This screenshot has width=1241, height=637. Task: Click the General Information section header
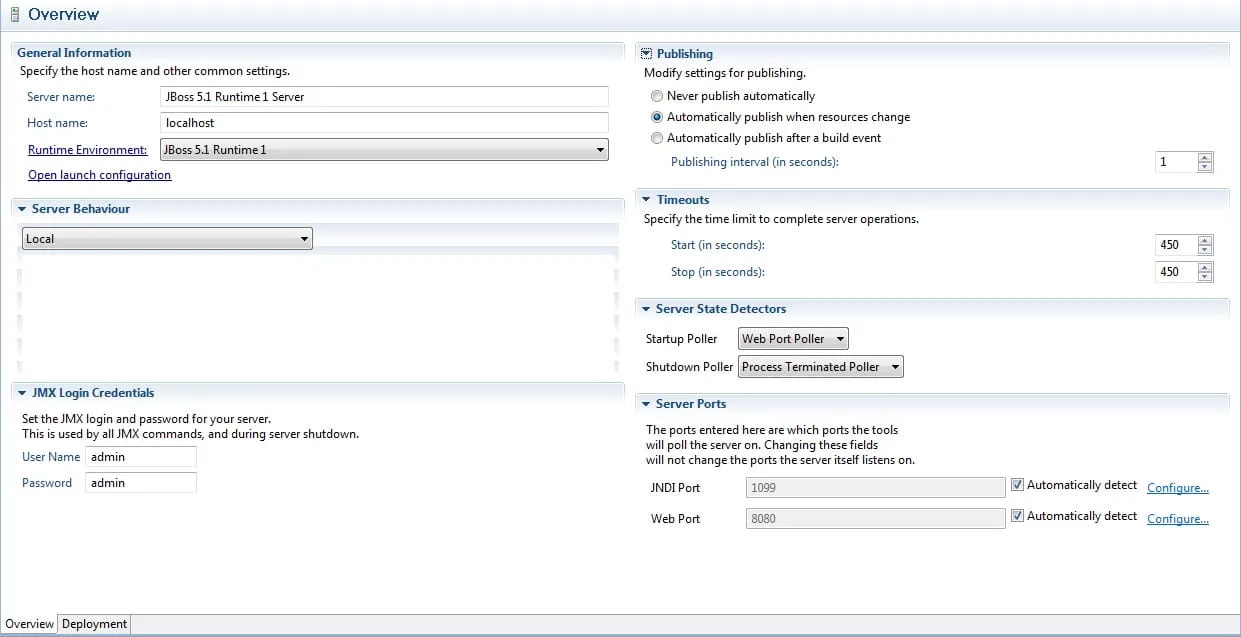[74, 53]
